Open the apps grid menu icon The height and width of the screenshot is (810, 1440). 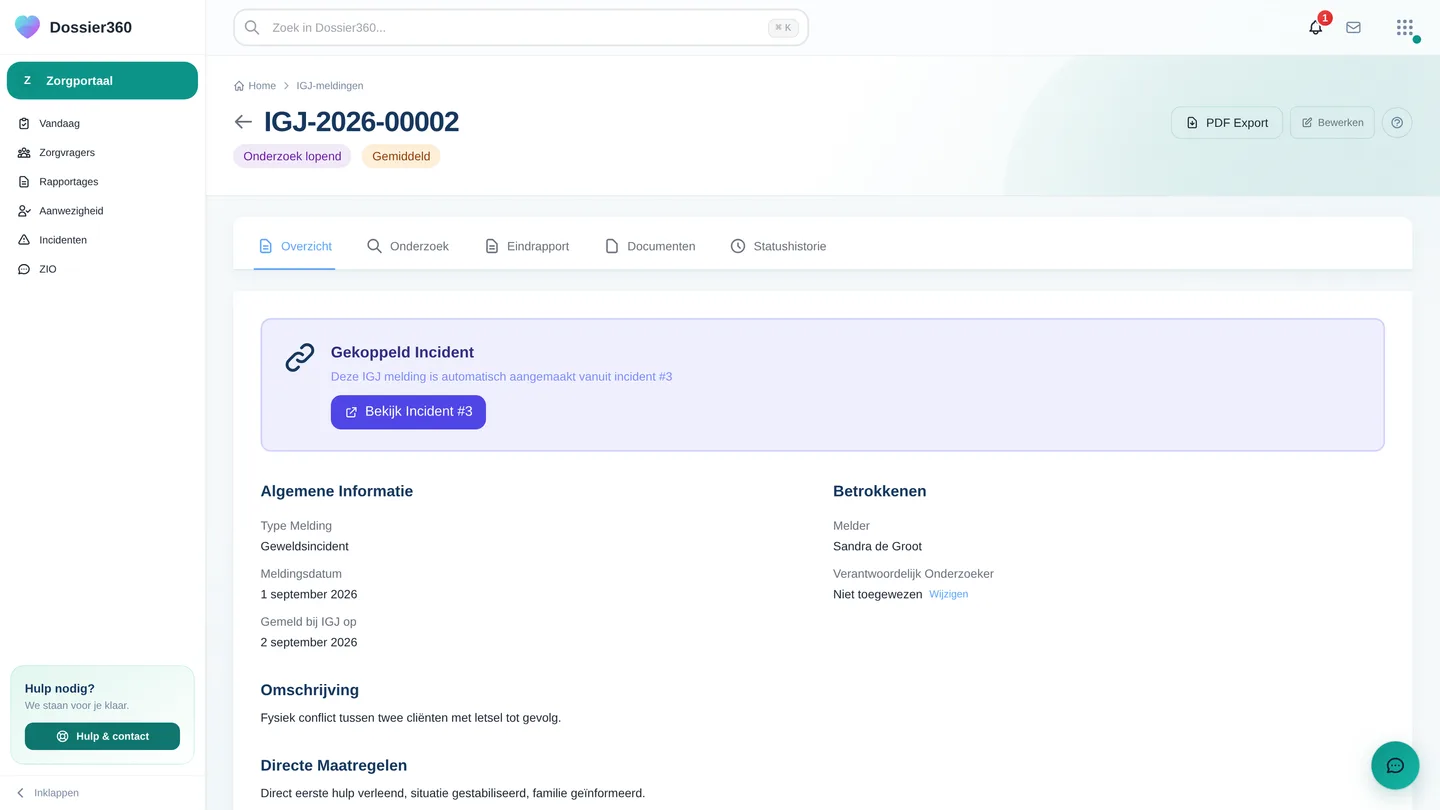pyautogui.click(x=1405, y=28)
